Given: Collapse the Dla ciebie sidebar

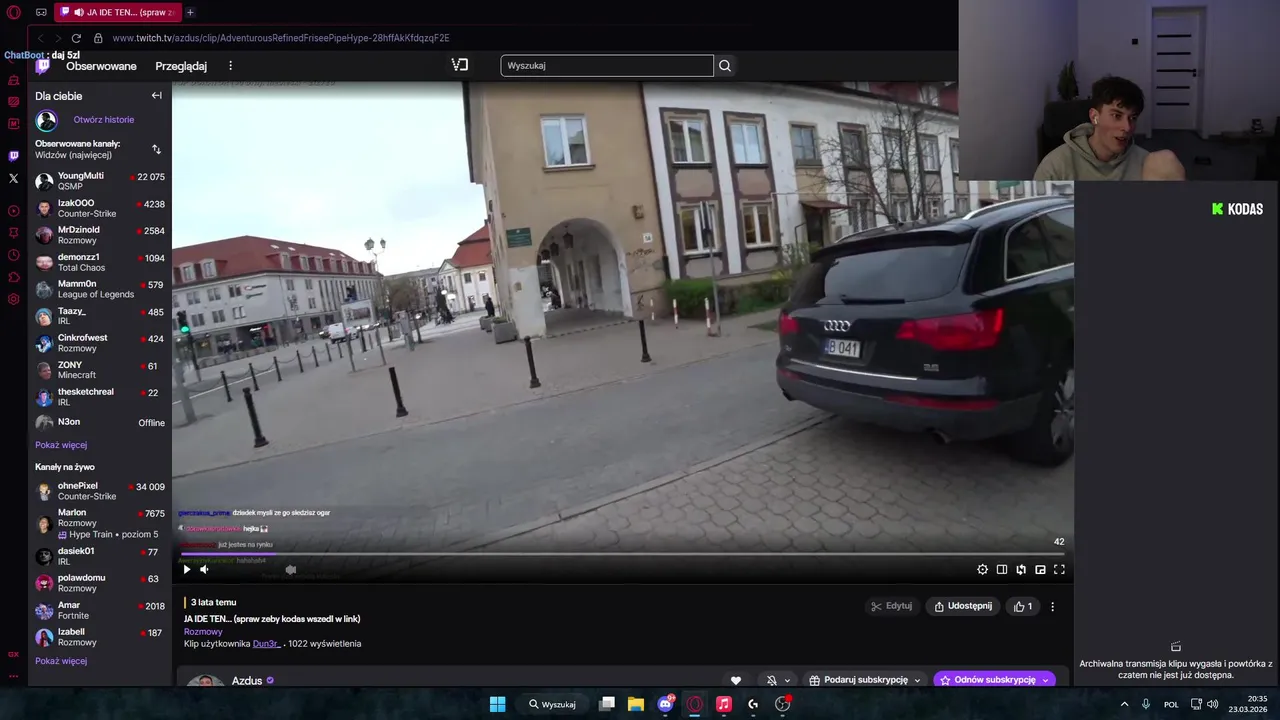Looking at the screenshot, I should coord(156,96).
